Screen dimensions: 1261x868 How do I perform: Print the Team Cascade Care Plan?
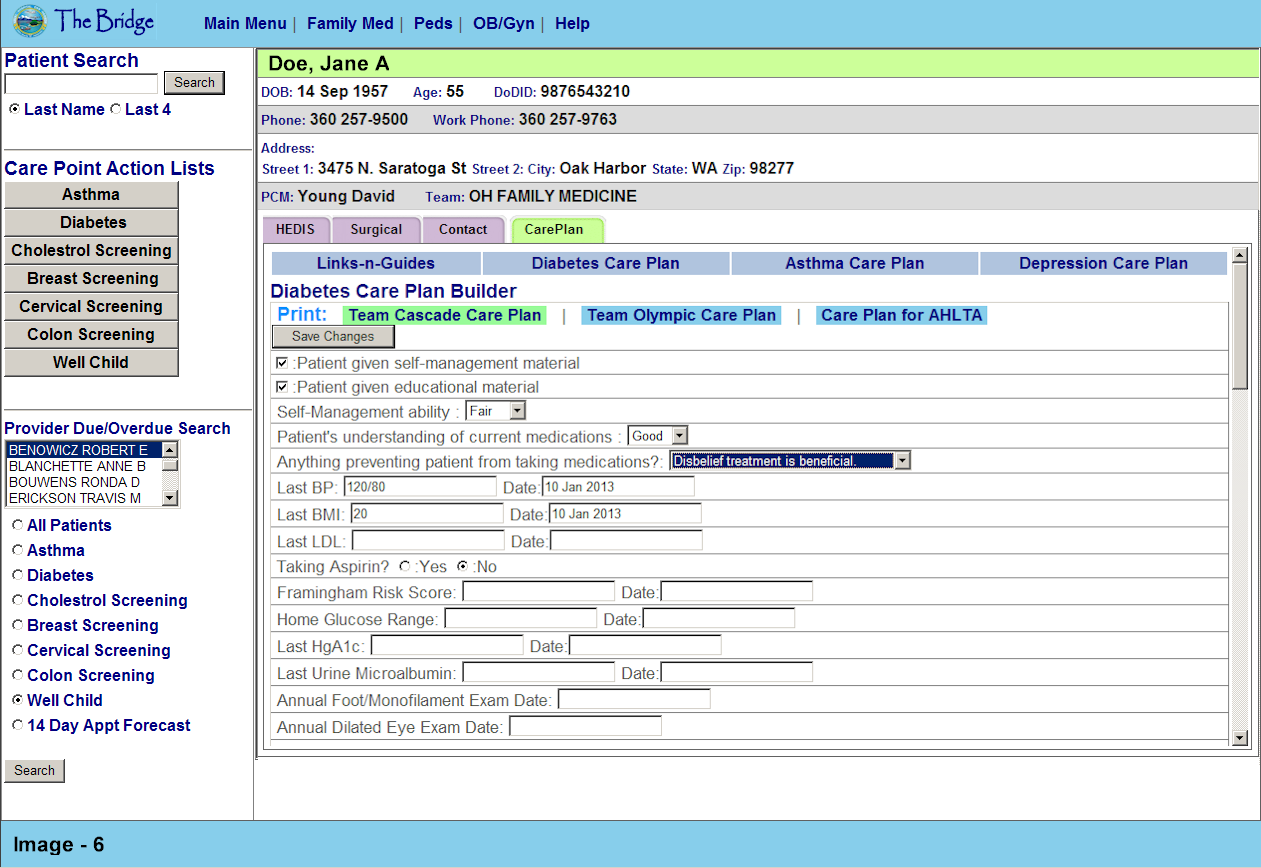[x=445, y=315]
